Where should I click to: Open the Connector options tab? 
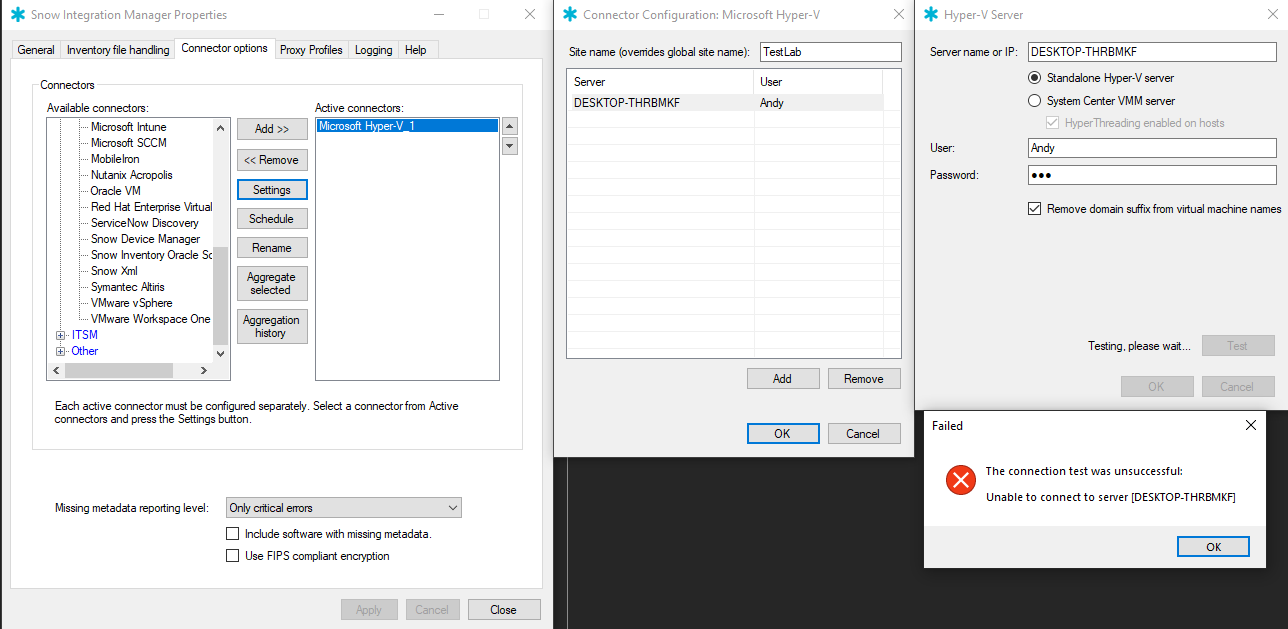click(x=224, y=48)
